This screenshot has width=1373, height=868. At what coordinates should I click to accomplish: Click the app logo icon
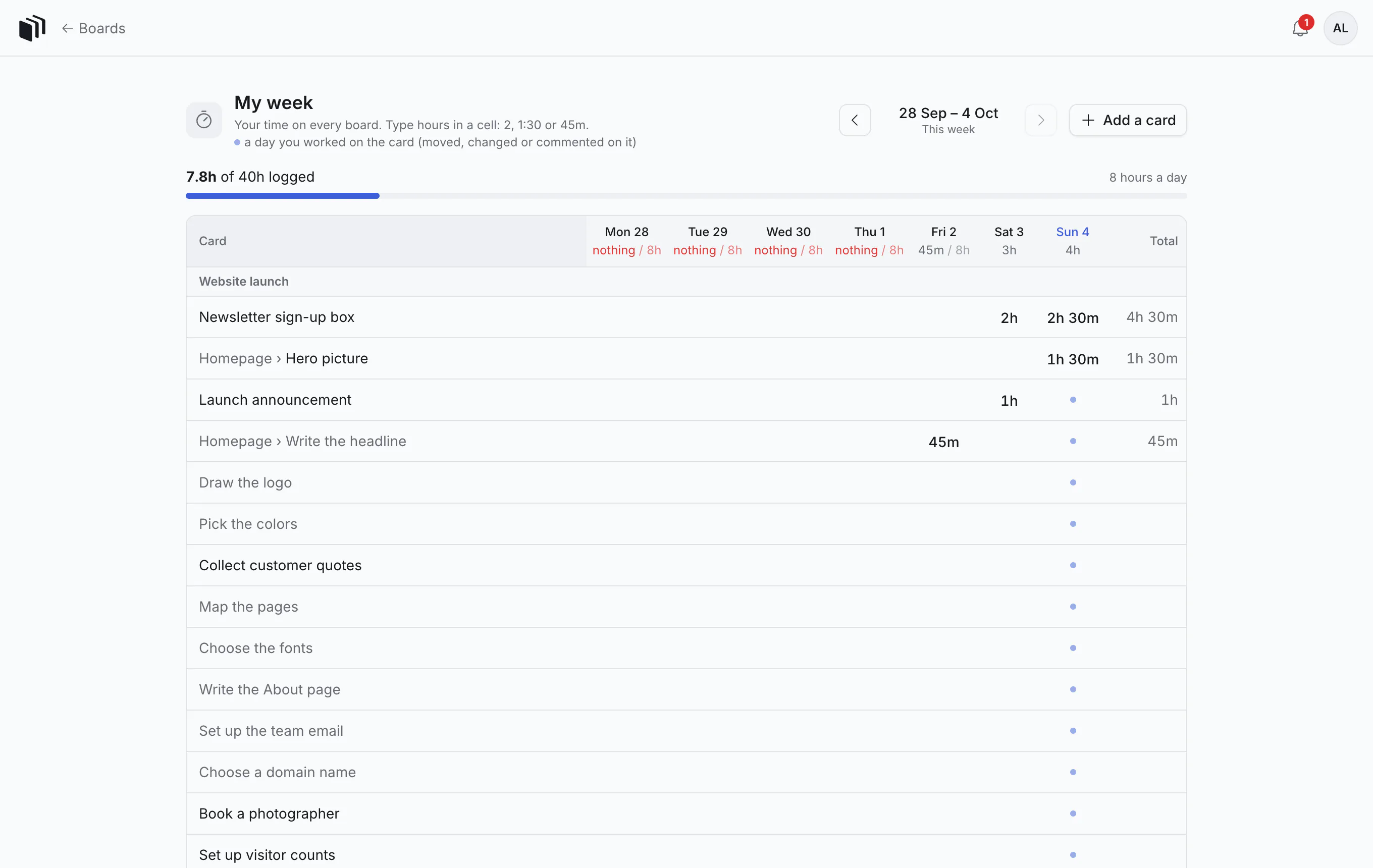point(32,28)
